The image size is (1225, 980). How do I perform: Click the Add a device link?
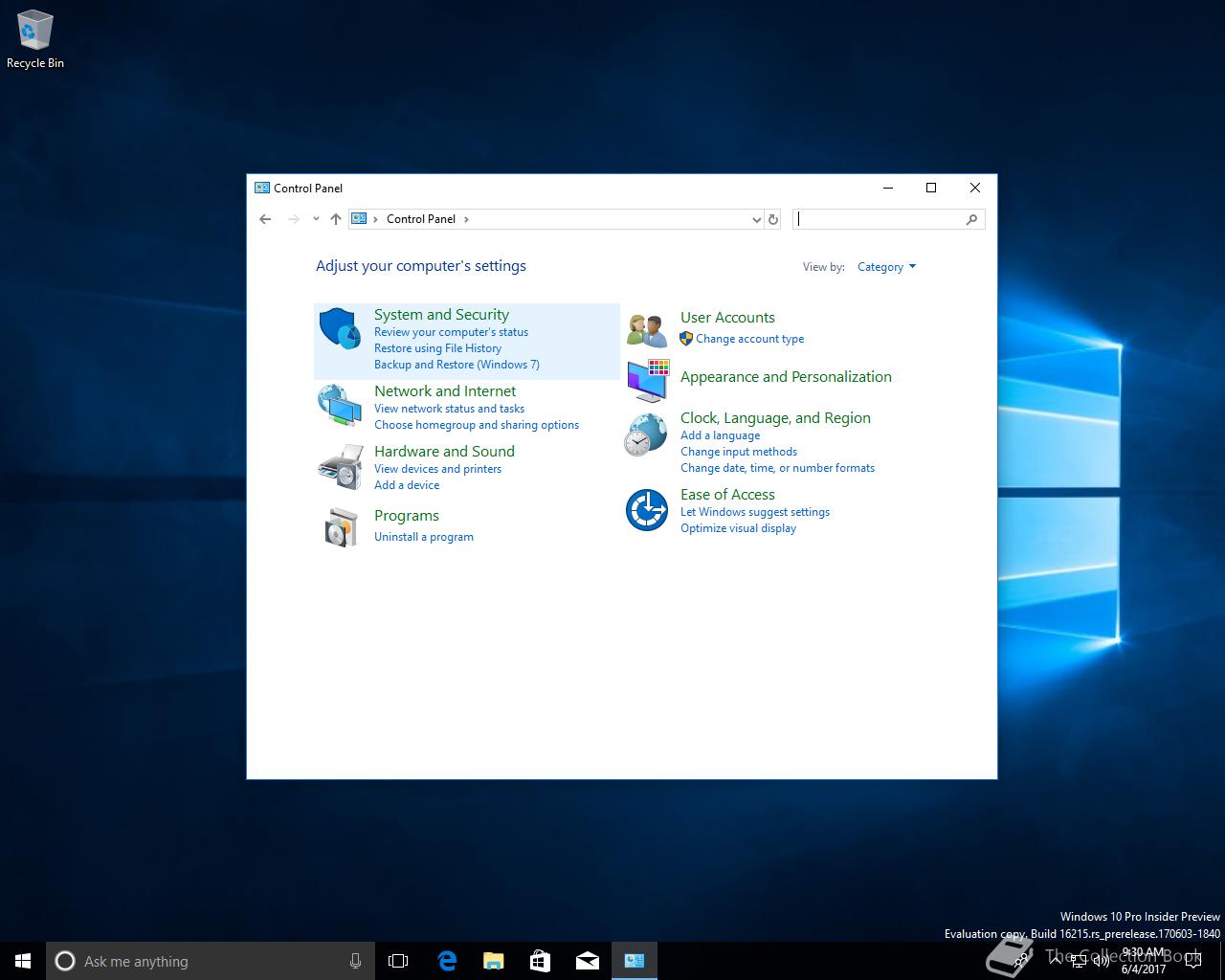coord(407,485)
